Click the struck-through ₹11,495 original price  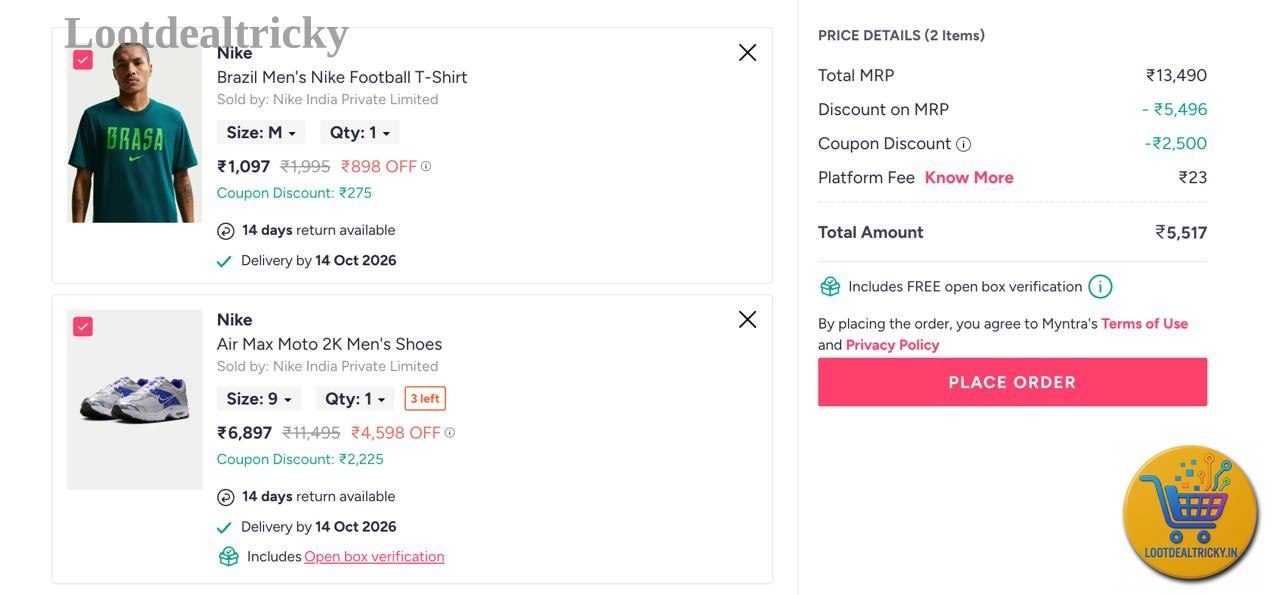(311, 433)
